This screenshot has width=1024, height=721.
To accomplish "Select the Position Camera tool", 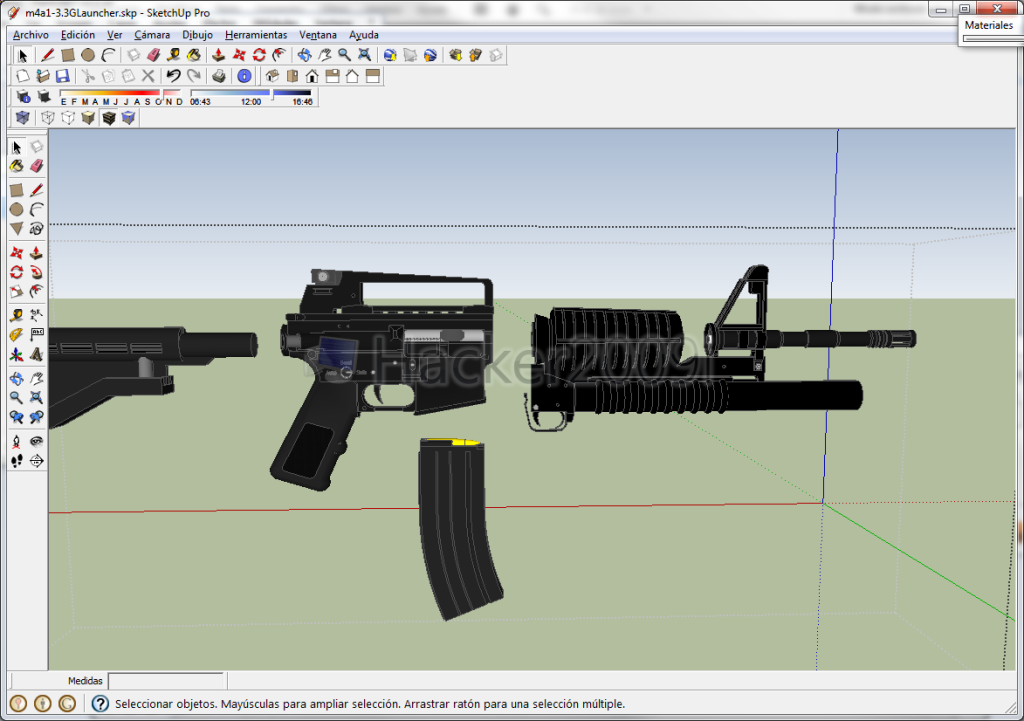I will coord(17,441).
